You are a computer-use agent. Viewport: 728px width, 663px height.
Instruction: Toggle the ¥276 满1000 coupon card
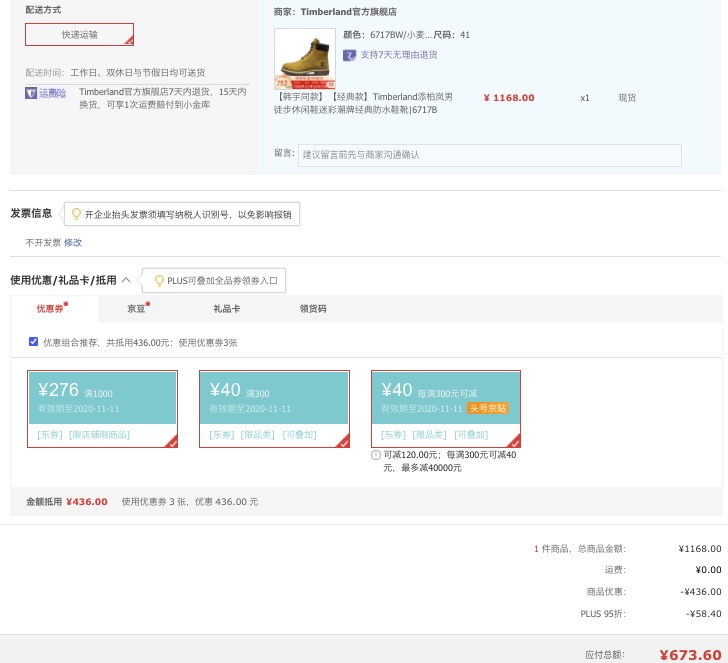[x=102, y=409]
